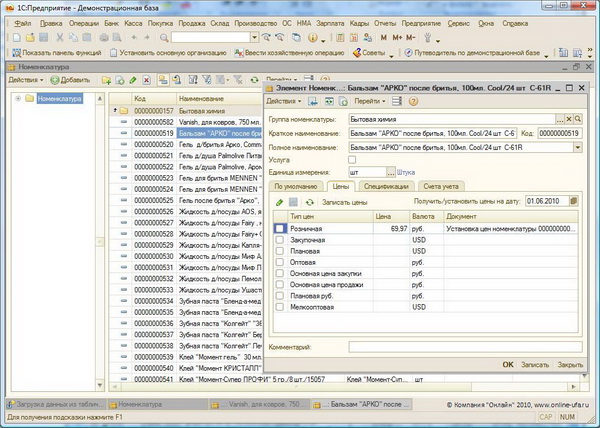Image resolution: width=600 pixels, height=428 pixels.
Task: Click the M- memory button
Action: click(x=411, y=37)
